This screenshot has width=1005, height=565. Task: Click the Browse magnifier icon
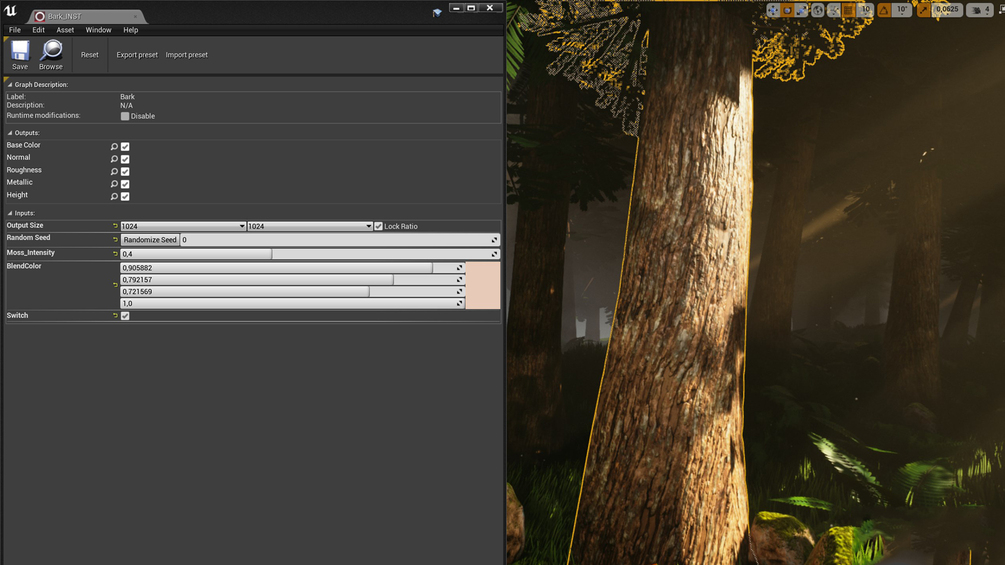tap(51, 51)
